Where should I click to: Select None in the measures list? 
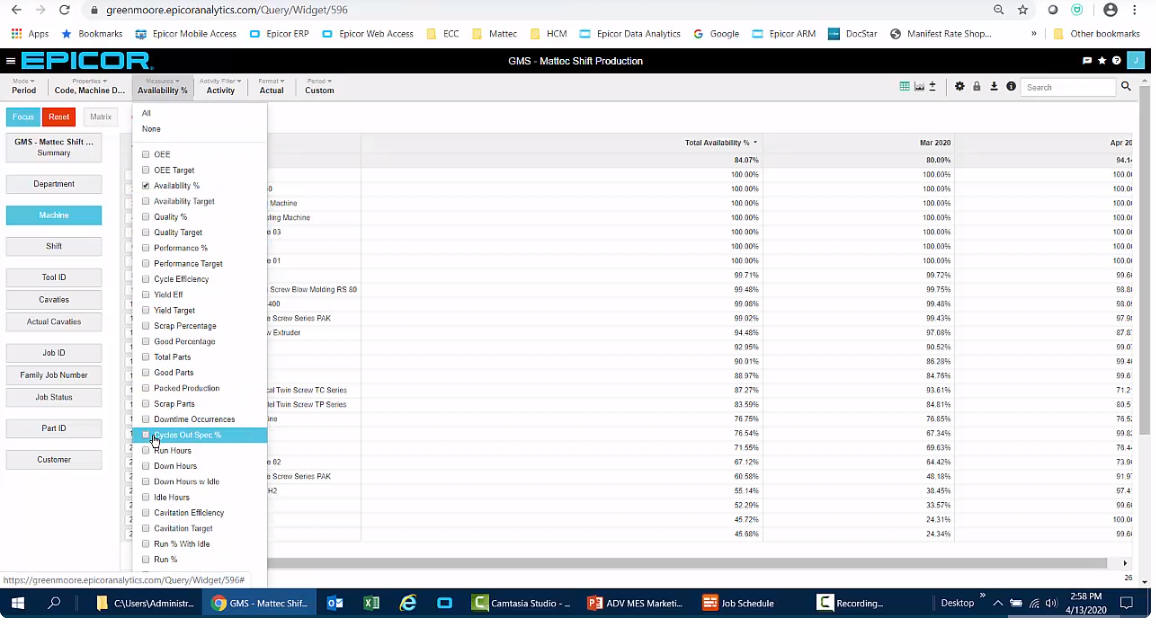click(151, 128)
